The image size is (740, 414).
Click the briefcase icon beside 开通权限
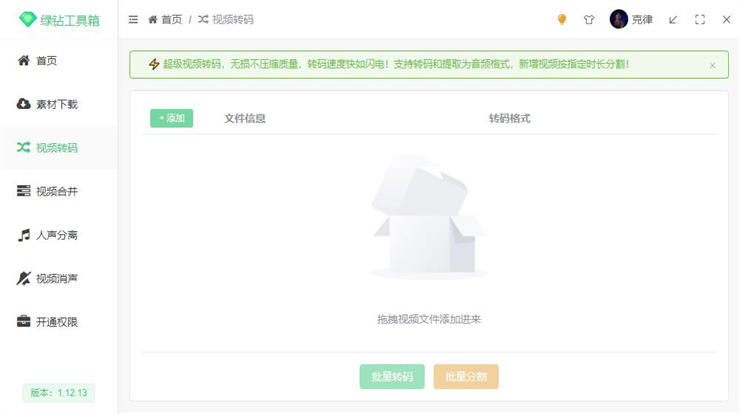(24, 321)
